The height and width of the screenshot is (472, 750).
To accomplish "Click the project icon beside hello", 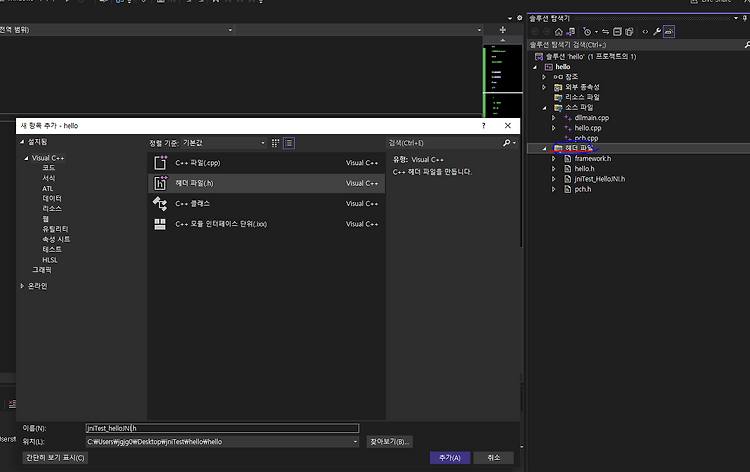I will point(549,67).
